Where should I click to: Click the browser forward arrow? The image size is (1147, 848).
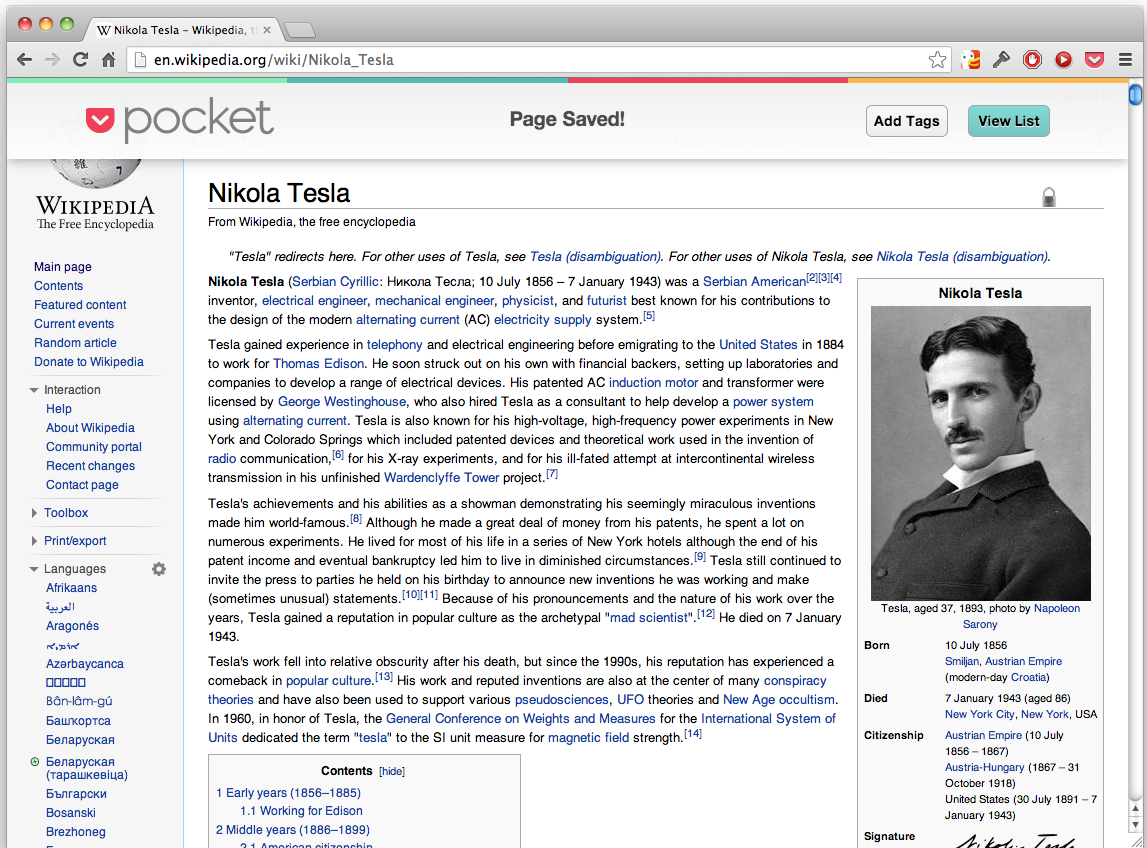(x=53, y=60)
